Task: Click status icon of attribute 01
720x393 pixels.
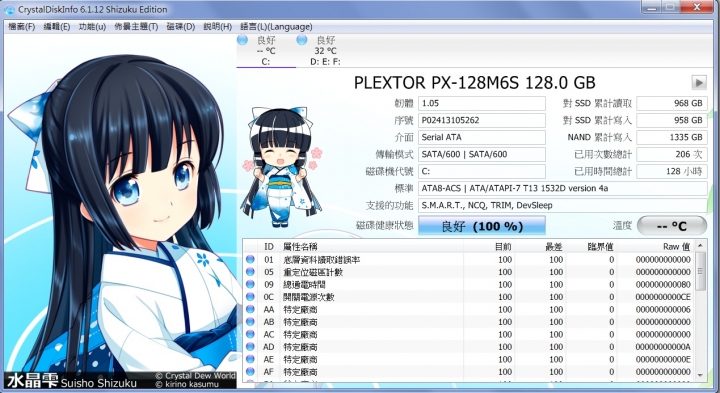Action: click(x=250, y=259)
